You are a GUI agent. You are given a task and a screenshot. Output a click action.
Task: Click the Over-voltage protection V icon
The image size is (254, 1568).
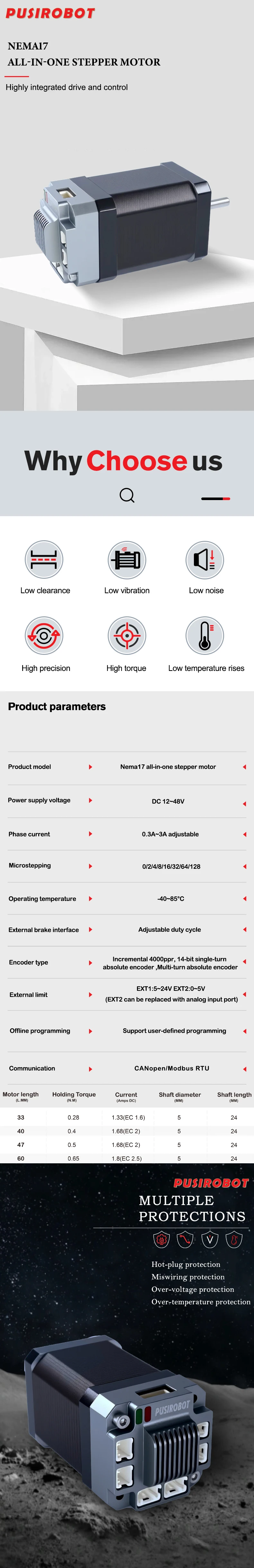pos(210,1239)
